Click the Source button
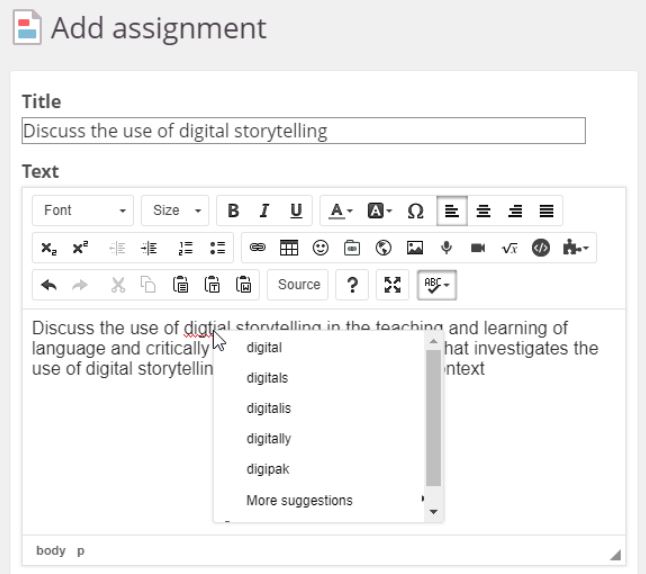The image size is (646, 574). [299, 285]
